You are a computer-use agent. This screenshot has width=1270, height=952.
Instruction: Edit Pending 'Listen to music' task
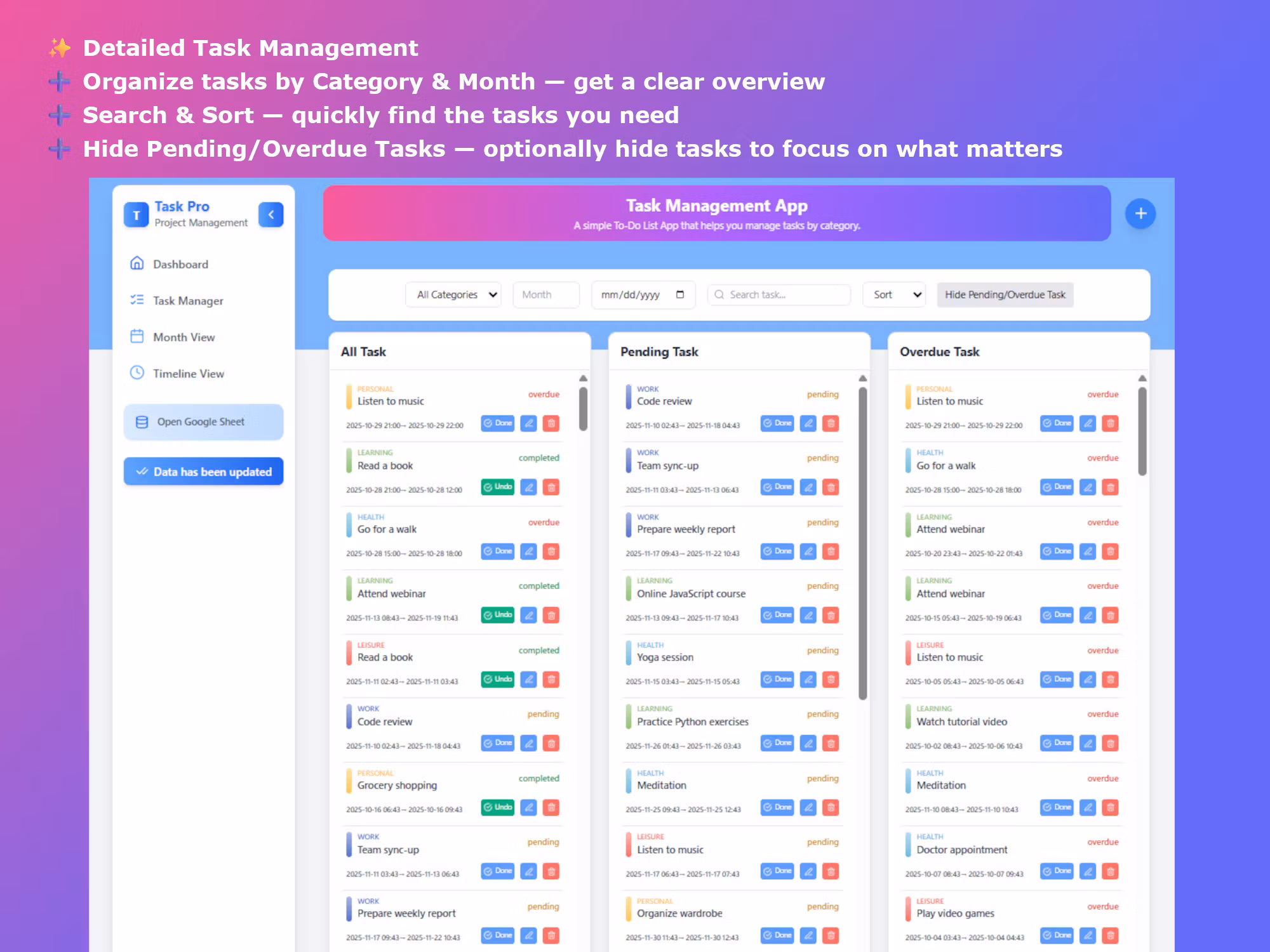tap(808, 871)
